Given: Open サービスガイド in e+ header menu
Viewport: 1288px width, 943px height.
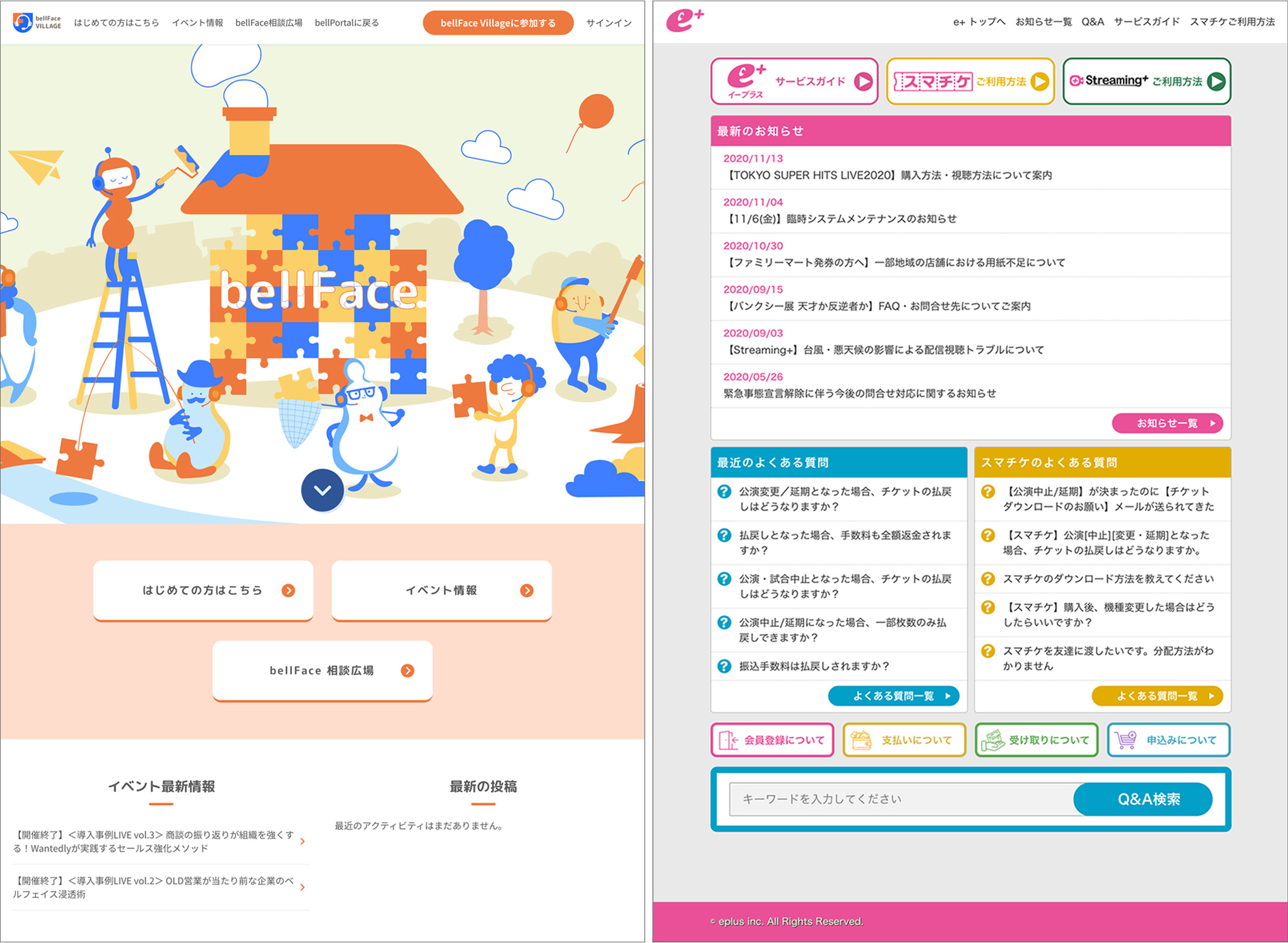Looking at the screenshot, I should [x=1147, y=22].
